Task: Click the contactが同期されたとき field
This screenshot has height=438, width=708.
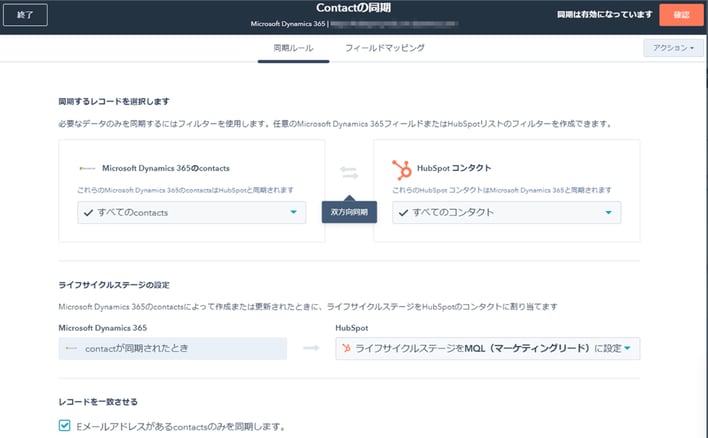Action: click(x=172, y=348)
